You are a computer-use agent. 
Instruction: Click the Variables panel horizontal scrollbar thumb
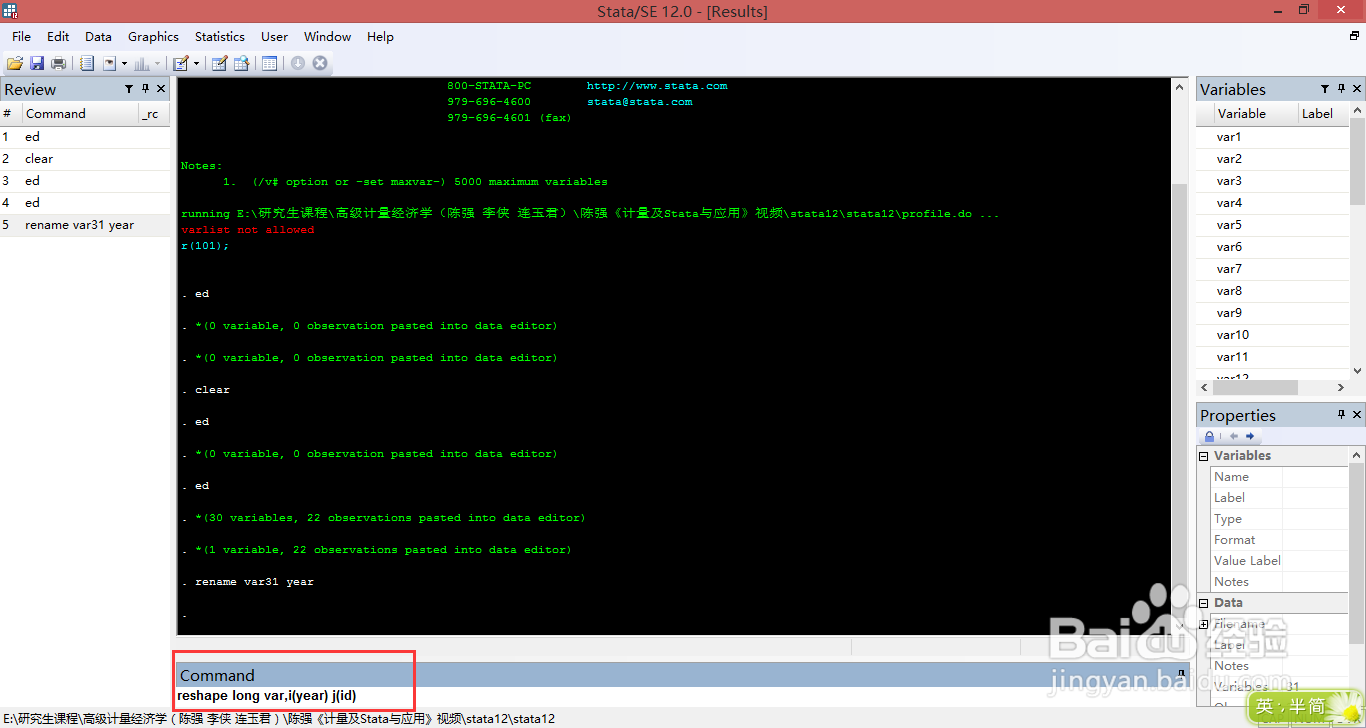click(x=1254, y=387)
